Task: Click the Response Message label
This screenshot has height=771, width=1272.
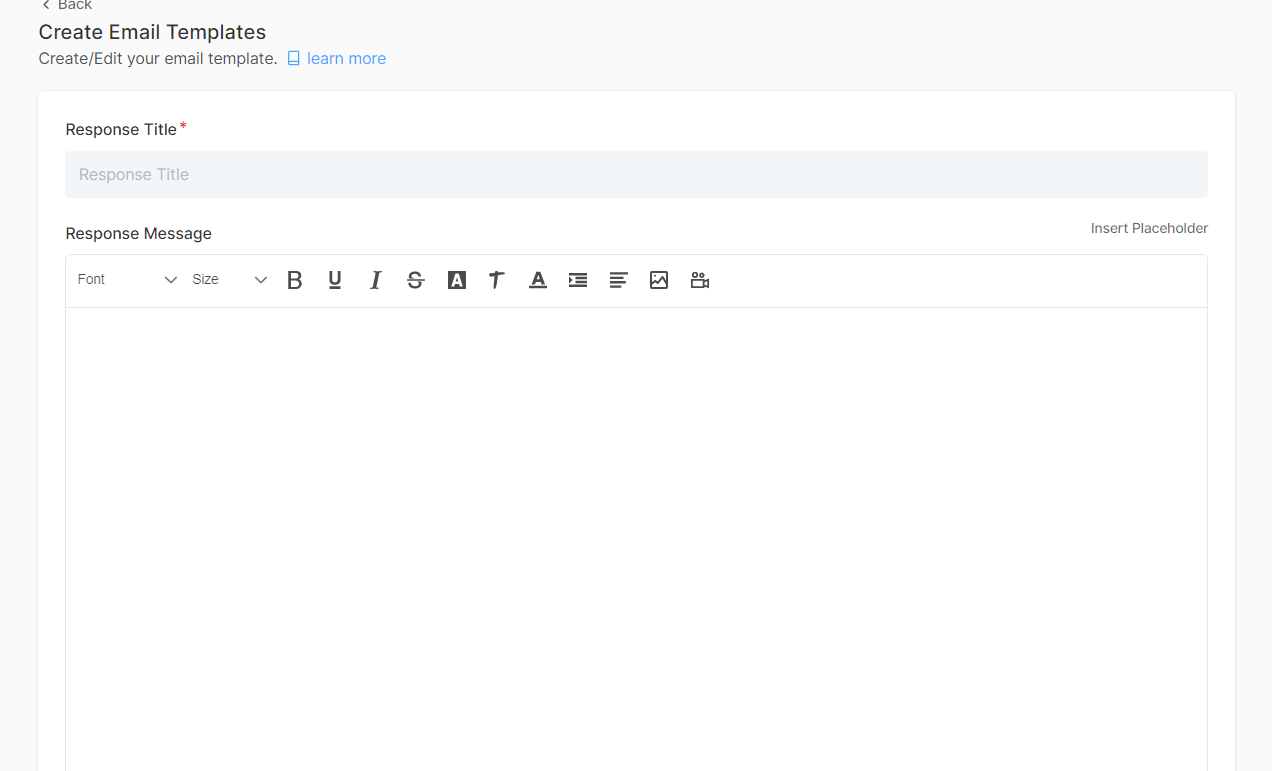Action: pos(139,233)
